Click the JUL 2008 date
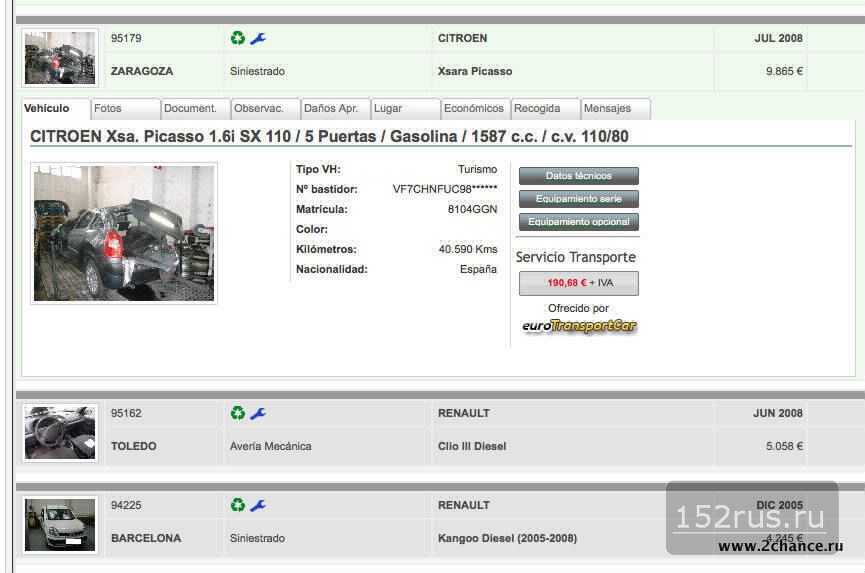 pos(778,39)
